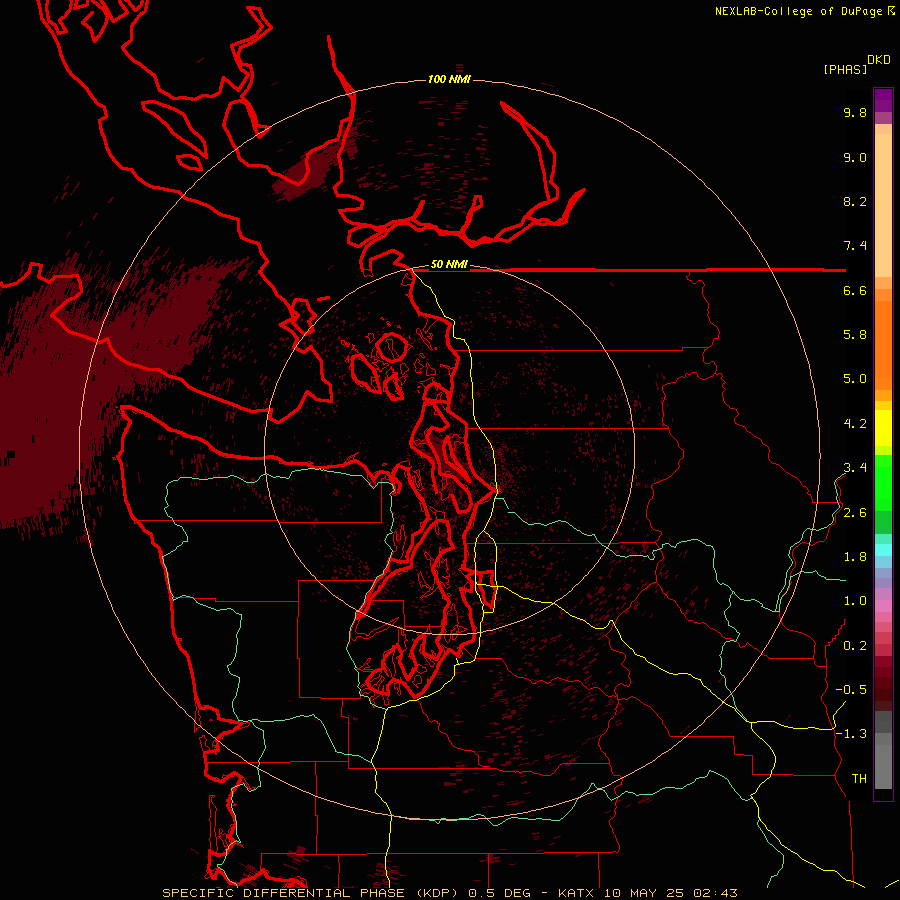
Task: Pick the cyan color bar segment
Action: pyautogui.click(x=883, y=549)
